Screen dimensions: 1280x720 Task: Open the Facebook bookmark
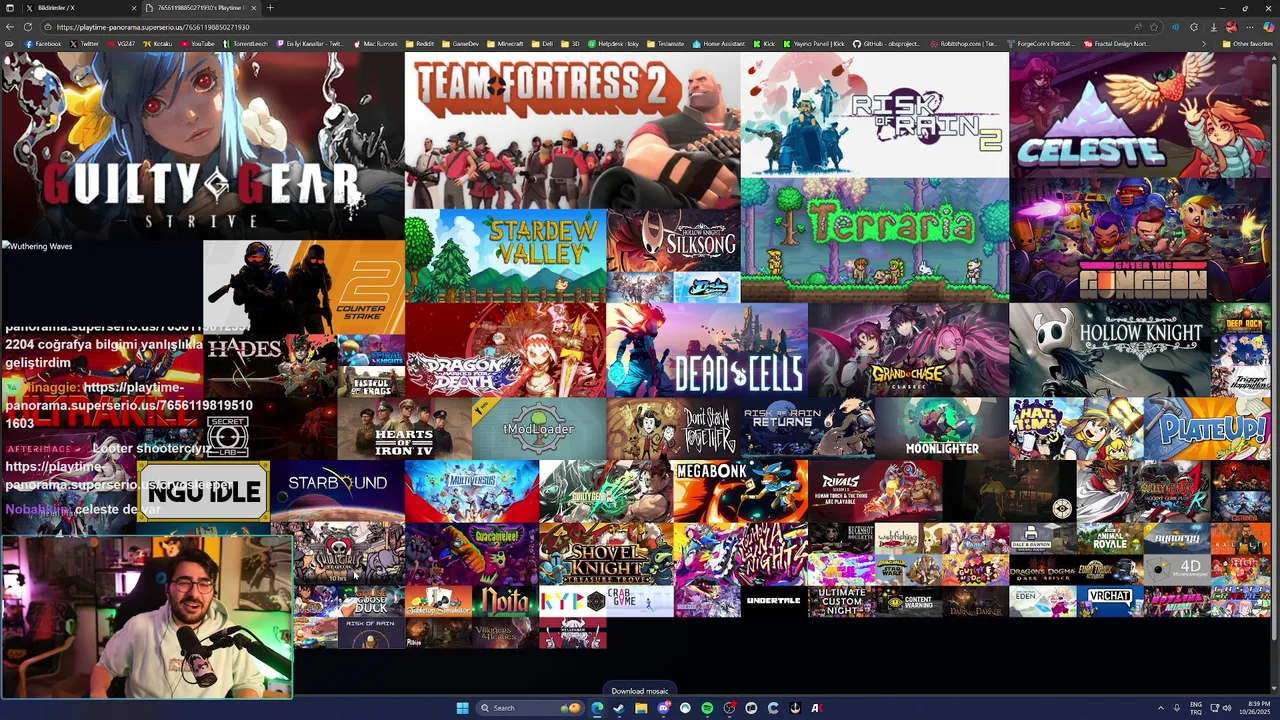42,44
